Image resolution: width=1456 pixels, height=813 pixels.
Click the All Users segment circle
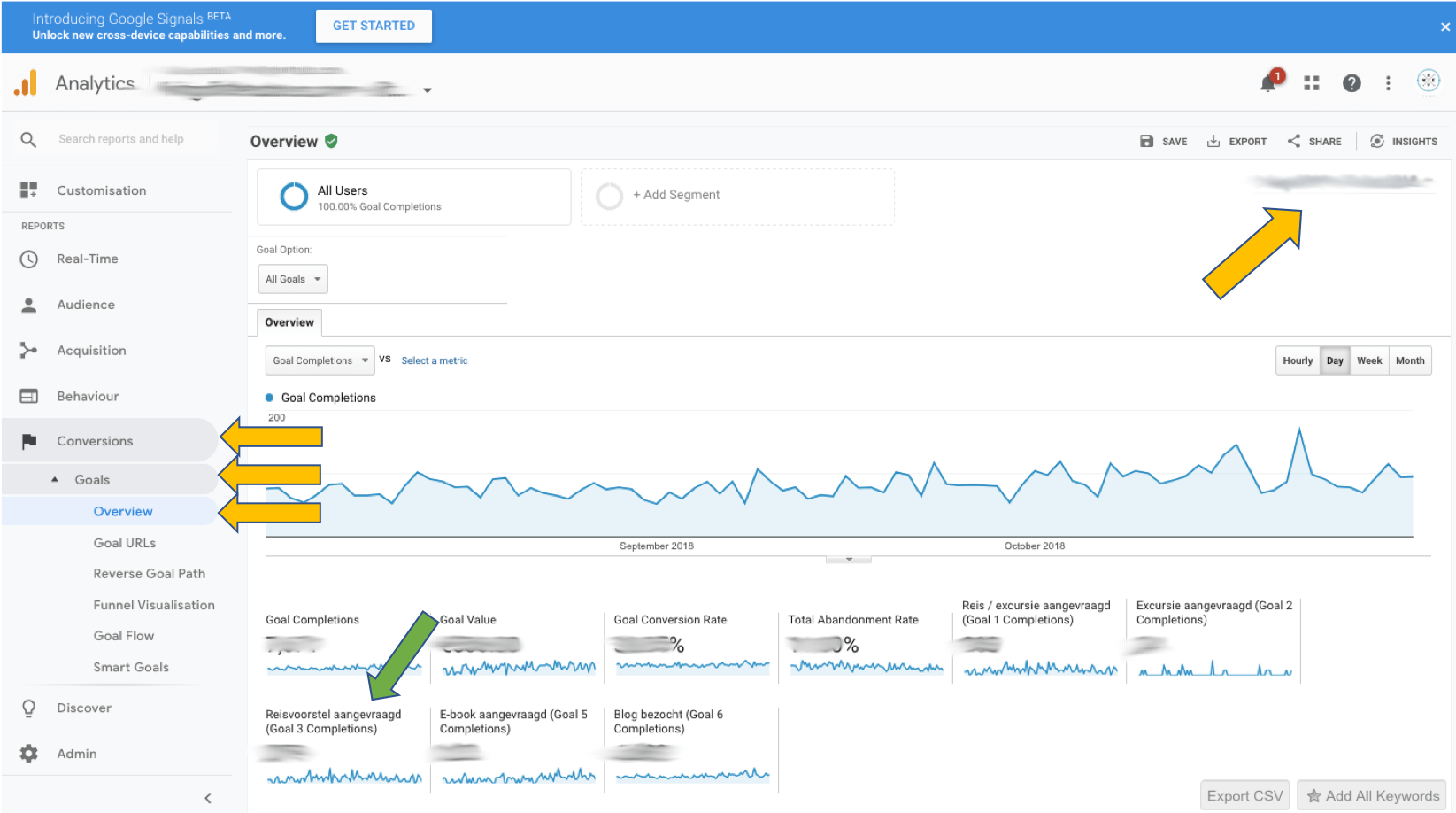(x=294, y=196)
